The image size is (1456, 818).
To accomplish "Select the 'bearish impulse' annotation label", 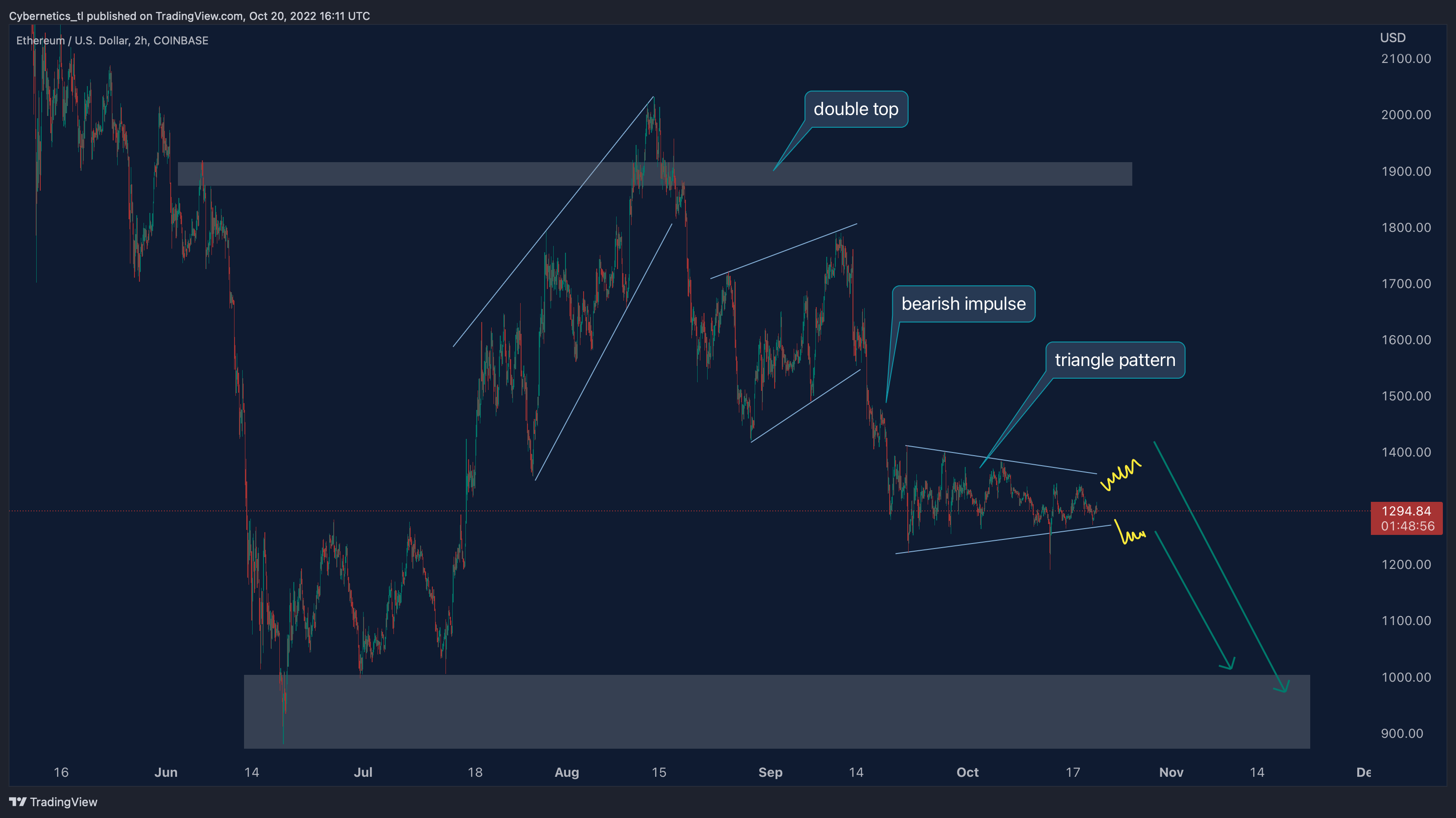I will (x=963, y=303).
